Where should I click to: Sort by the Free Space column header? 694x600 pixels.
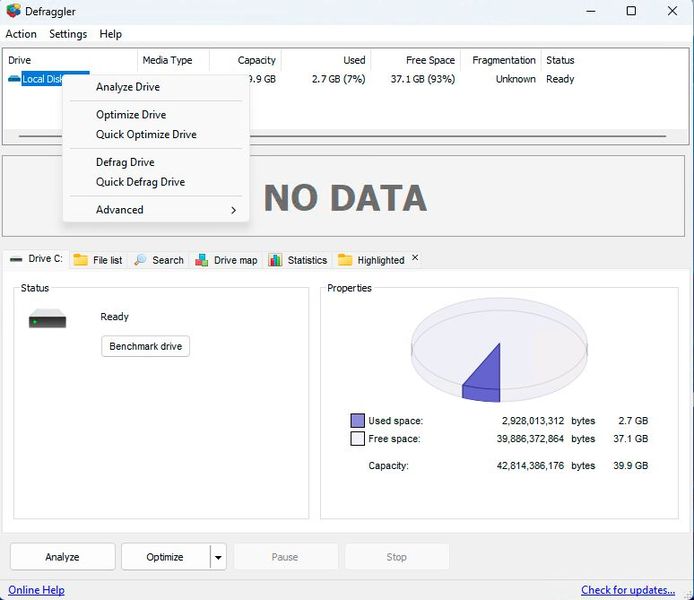pos(416,60)
